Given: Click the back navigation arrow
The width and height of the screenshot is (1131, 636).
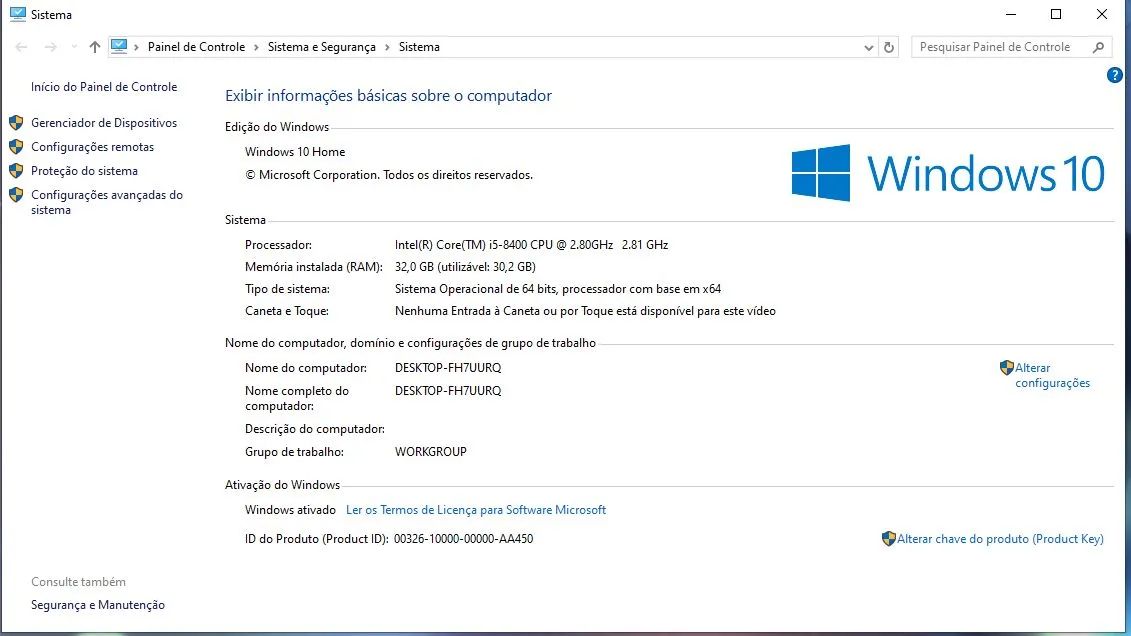Looking at the screenshot, I should click(x=21, y=47).
